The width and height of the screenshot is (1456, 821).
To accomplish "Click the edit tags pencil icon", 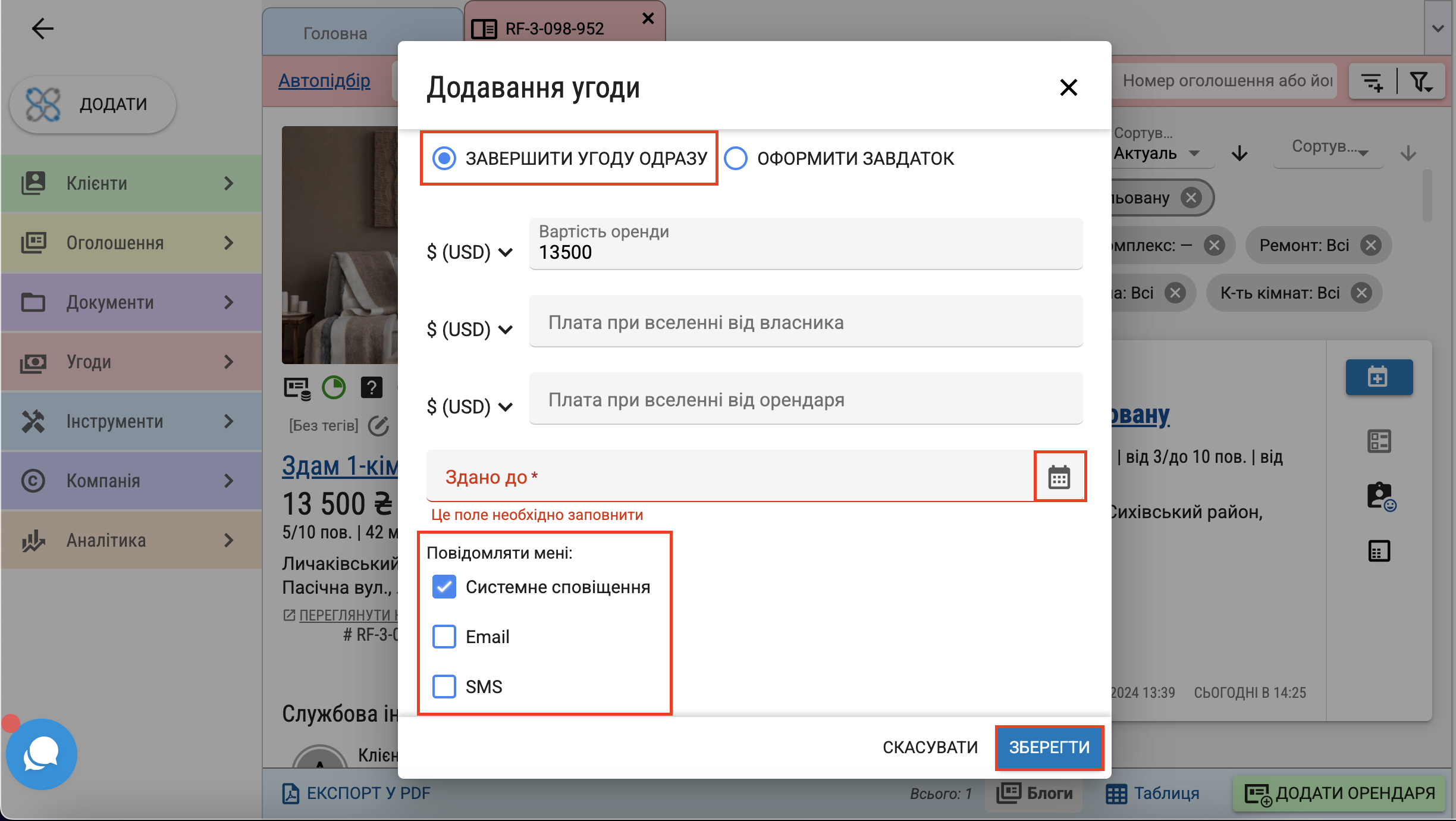I will click(x=378, y=425).
